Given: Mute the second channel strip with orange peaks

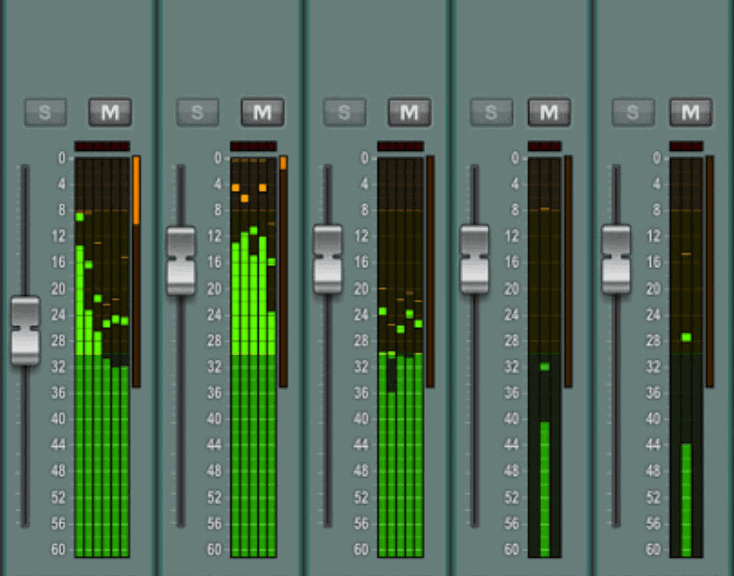Looking at the screenshot, I should tap(263, 112).
